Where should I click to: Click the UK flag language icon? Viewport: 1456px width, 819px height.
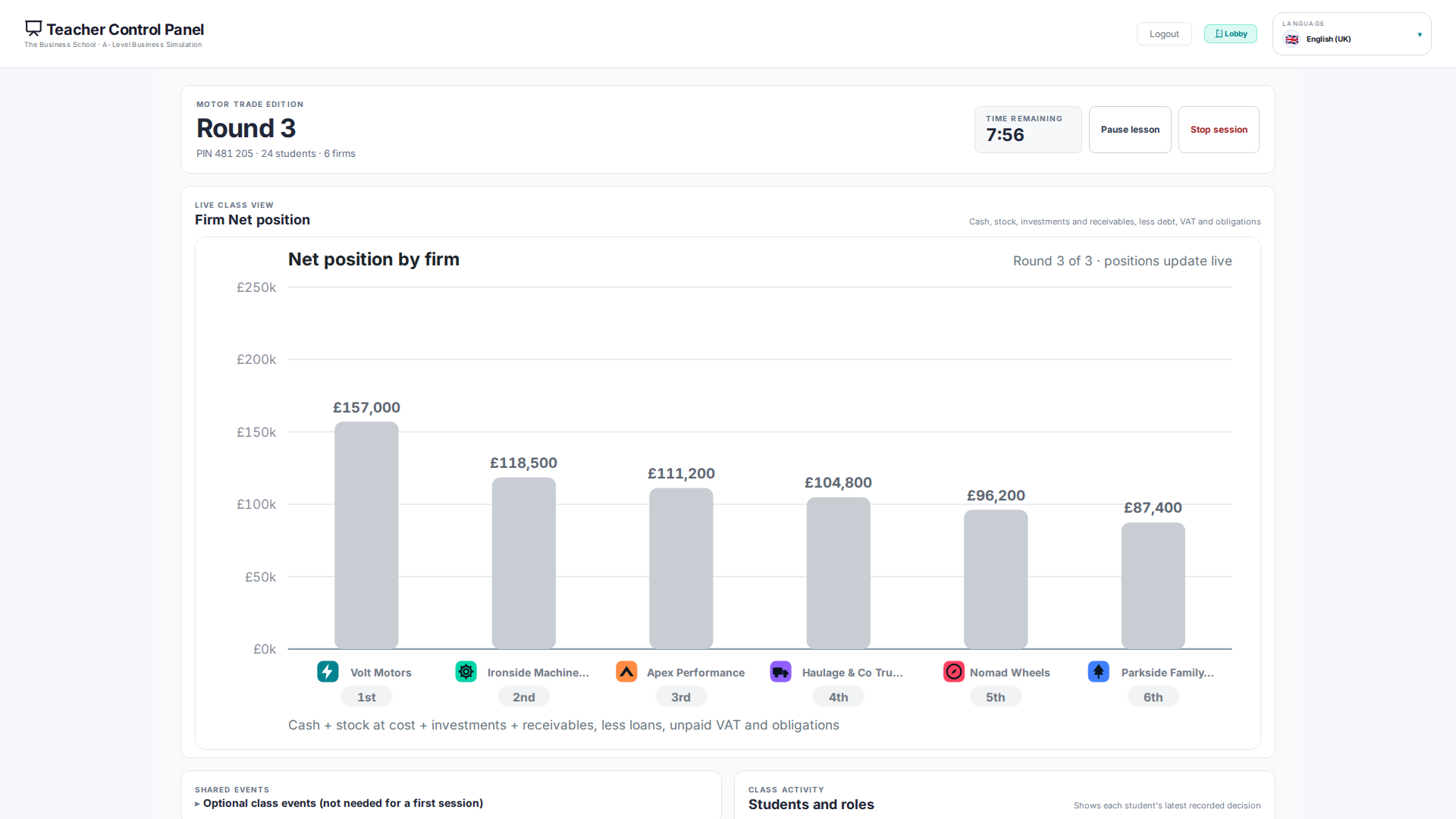(x=1292, y=39)
